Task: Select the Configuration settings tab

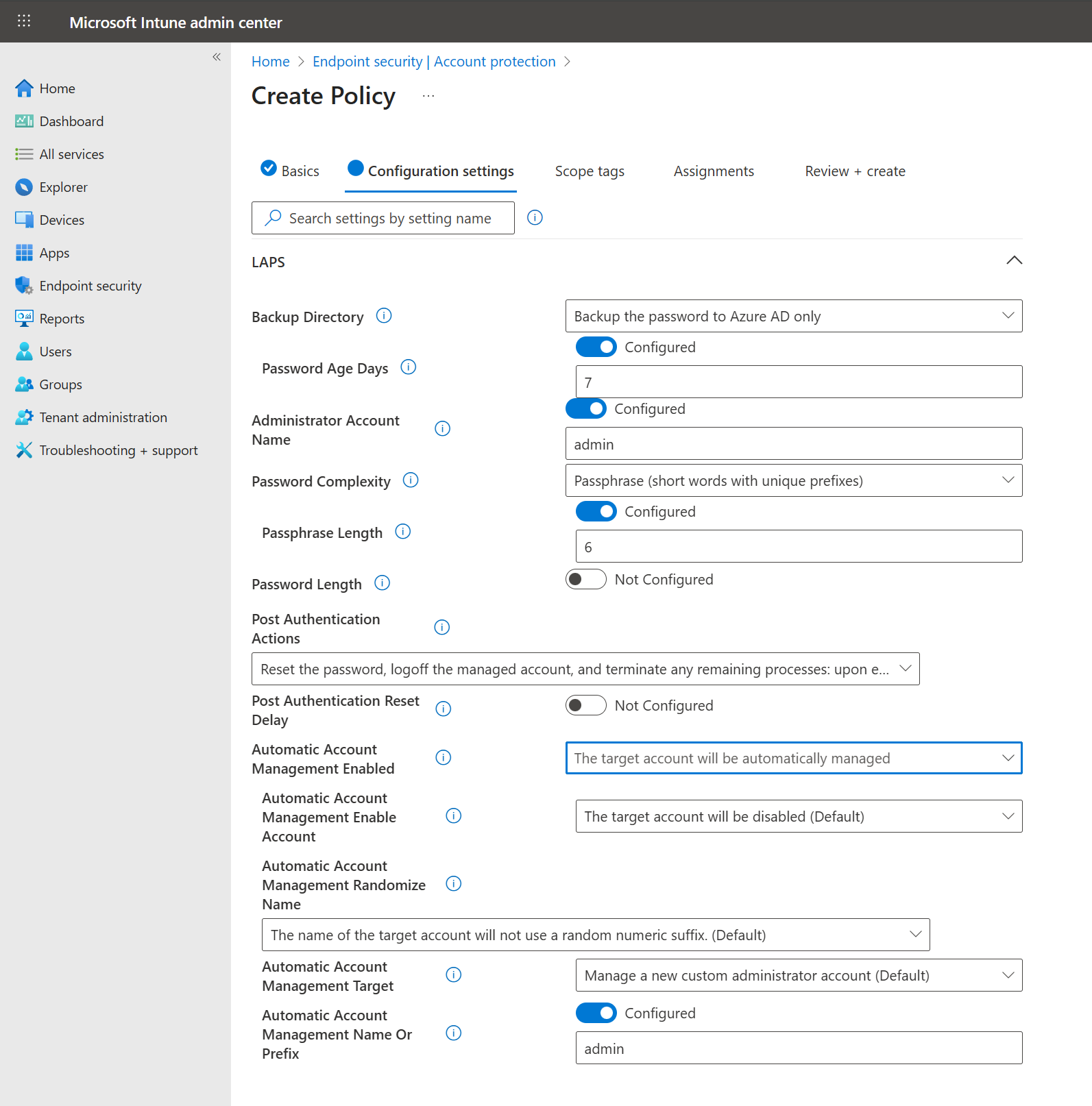Action: (430, 171)
